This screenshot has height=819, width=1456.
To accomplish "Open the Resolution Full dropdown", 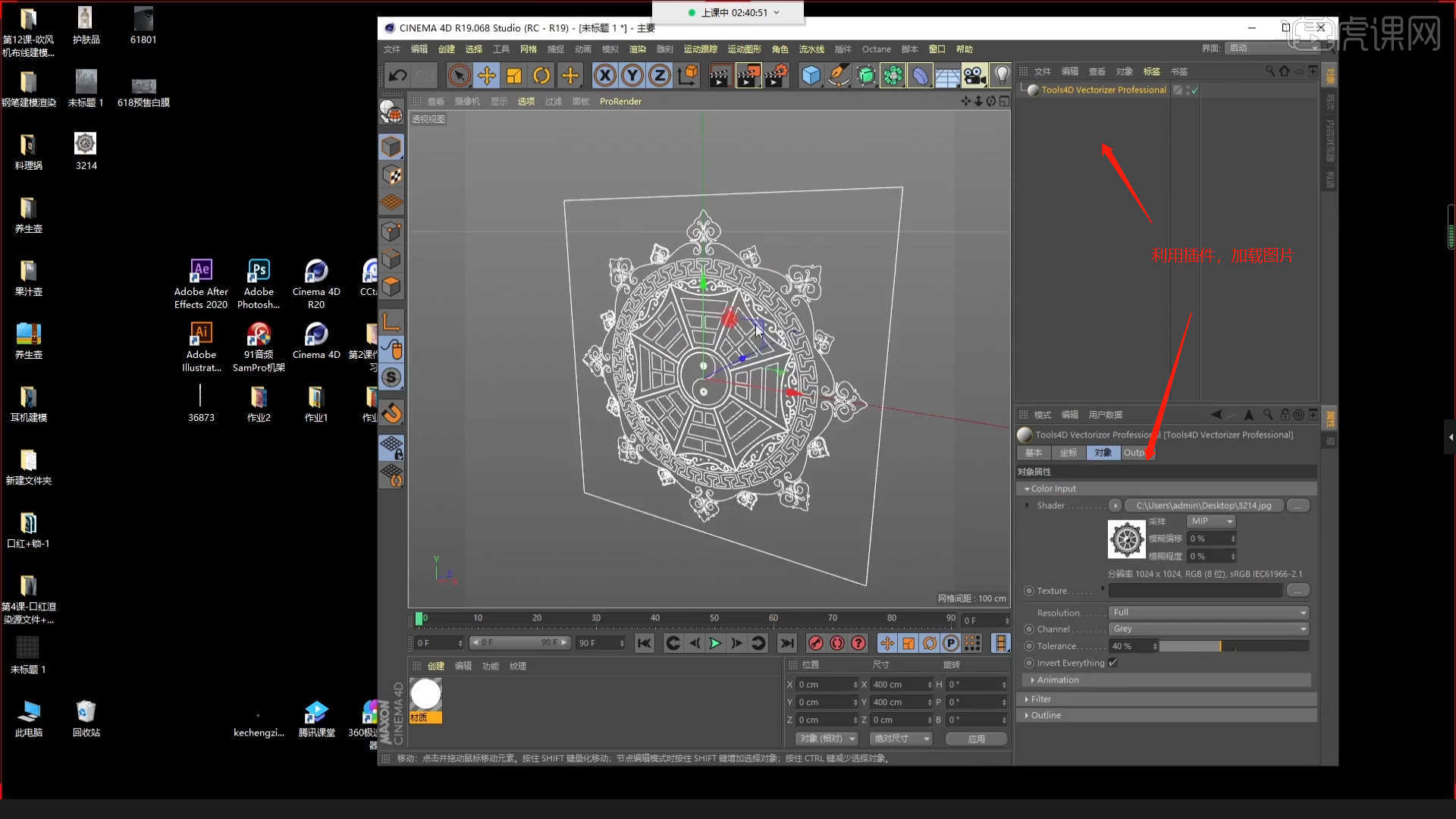I will (x=1209, y=613).
